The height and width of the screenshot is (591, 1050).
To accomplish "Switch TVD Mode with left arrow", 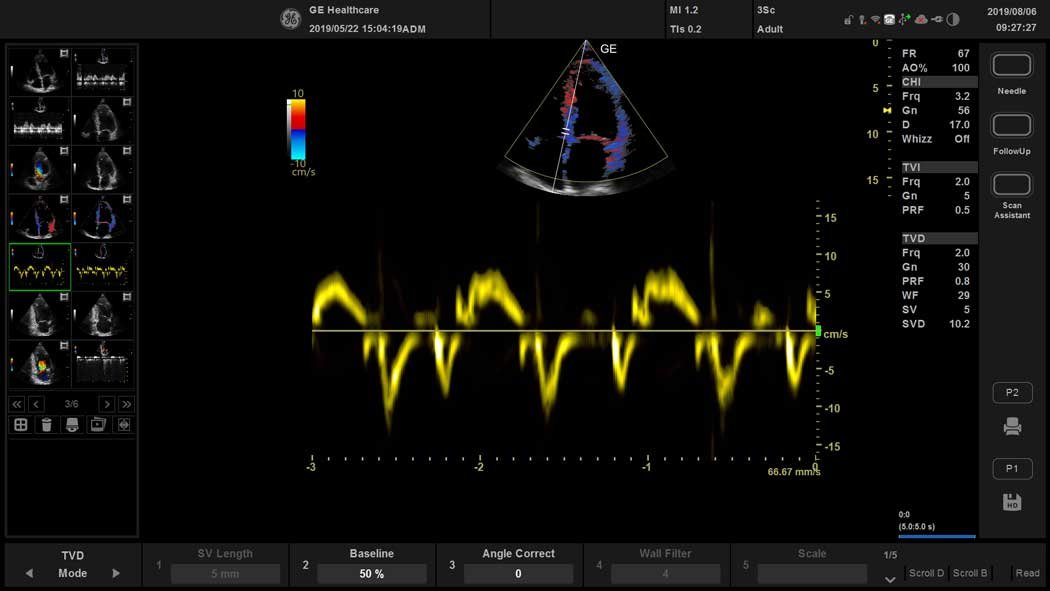I will [x=29, y=574].
